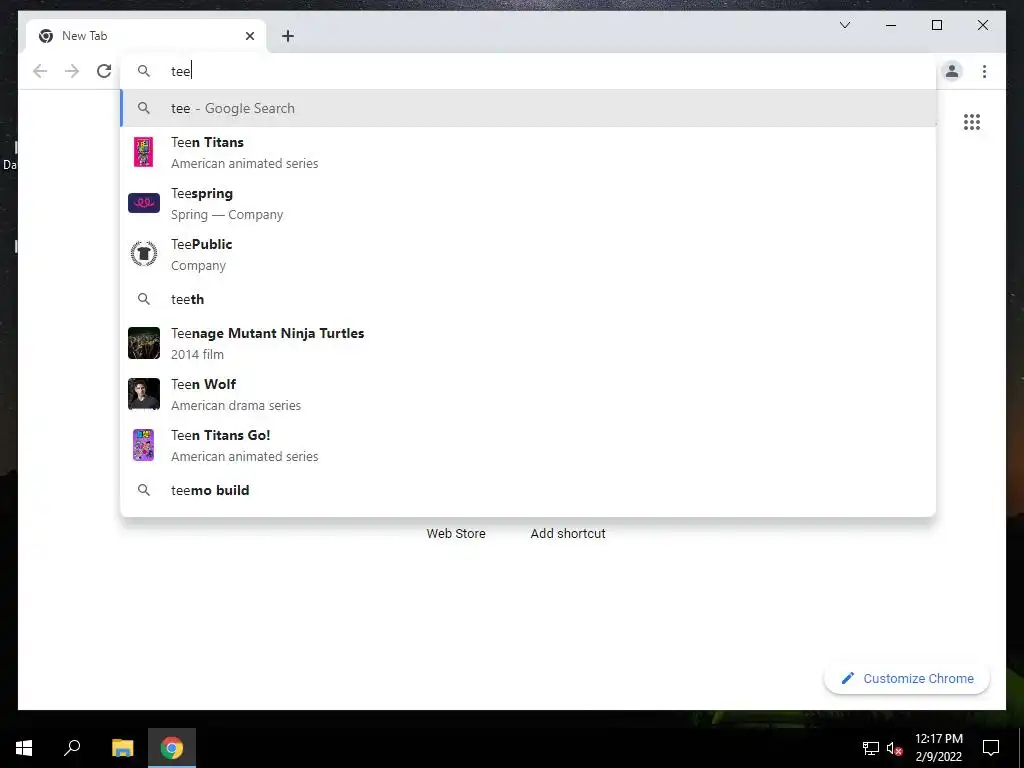Pick the Teespring suggestion
Viewport: 1024px width, 768px height.
point(528,203)
